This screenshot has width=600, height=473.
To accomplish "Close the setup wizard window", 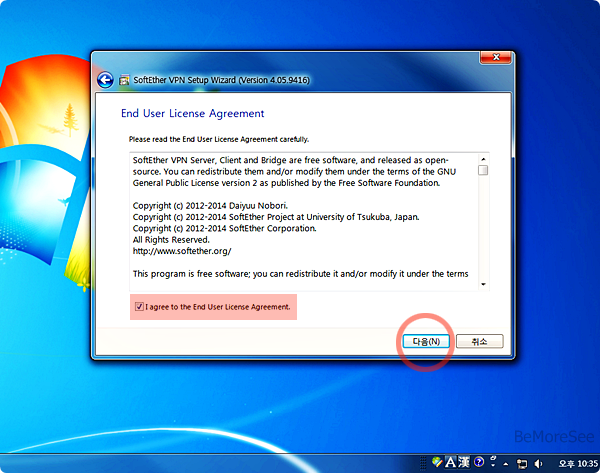I will [496, 57].
